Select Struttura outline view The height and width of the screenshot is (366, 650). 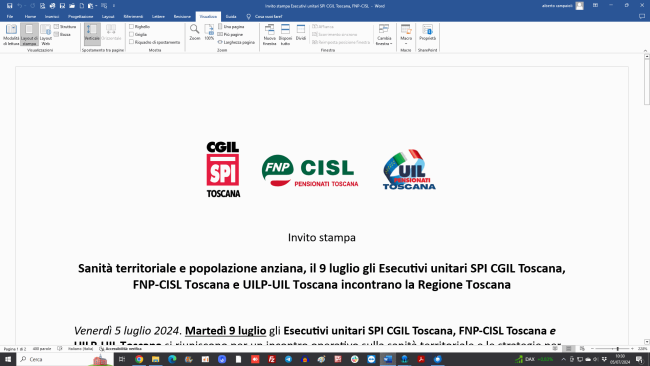point(65,27)
